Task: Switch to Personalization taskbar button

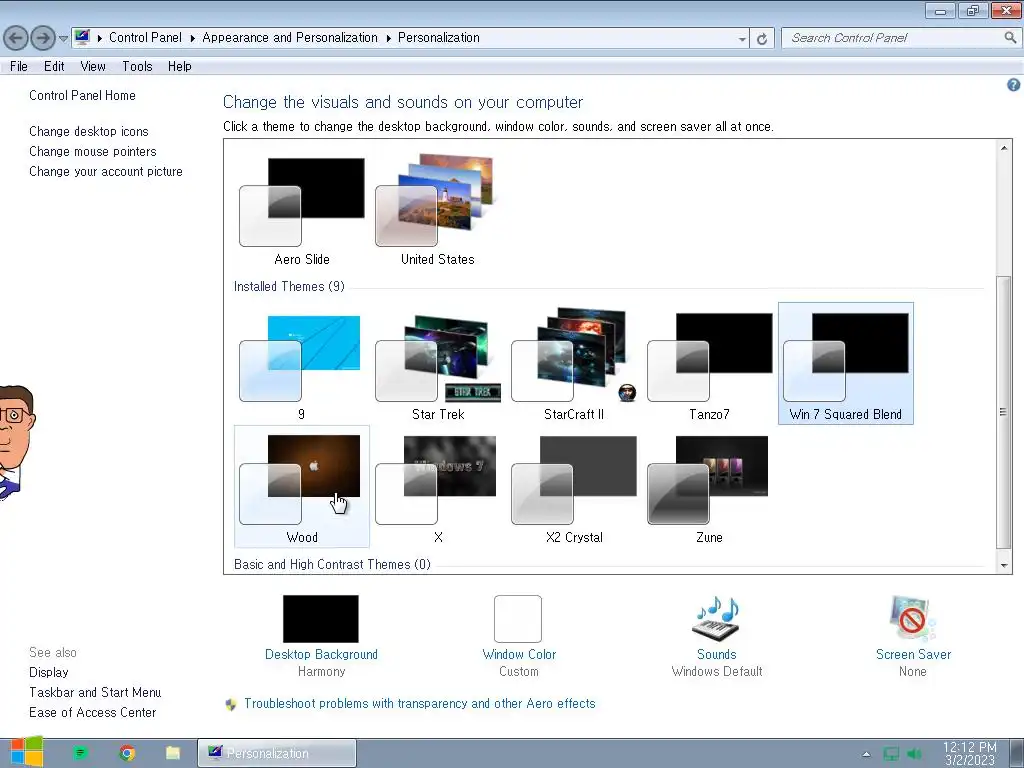Action: pos(277,753)
